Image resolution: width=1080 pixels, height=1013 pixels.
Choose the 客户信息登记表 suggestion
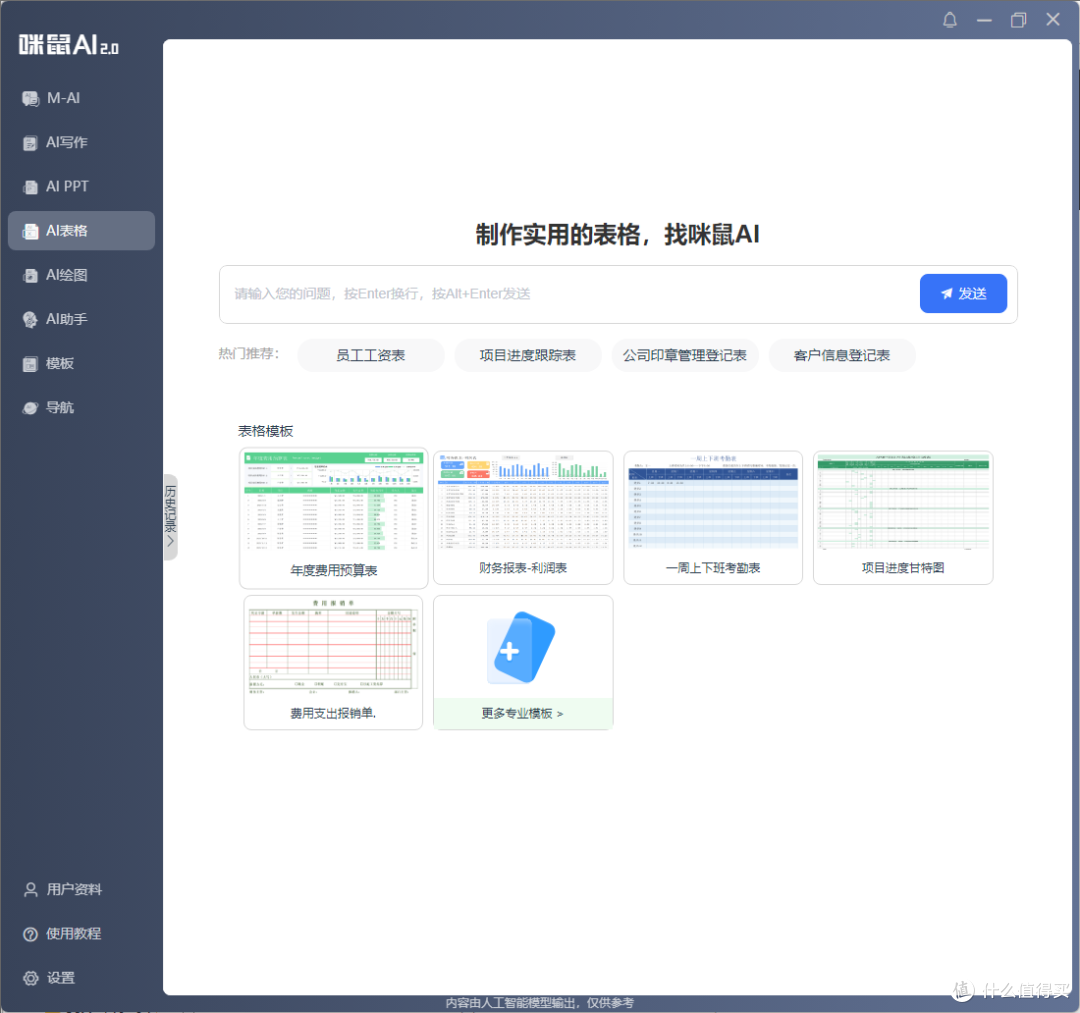[x=842, y=355]
